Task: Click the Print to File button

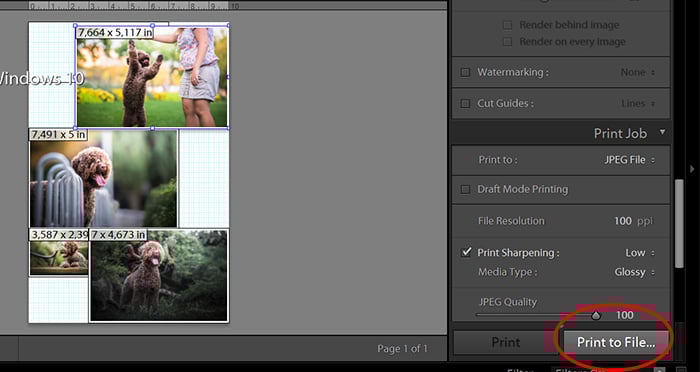Action: (616, 343)
